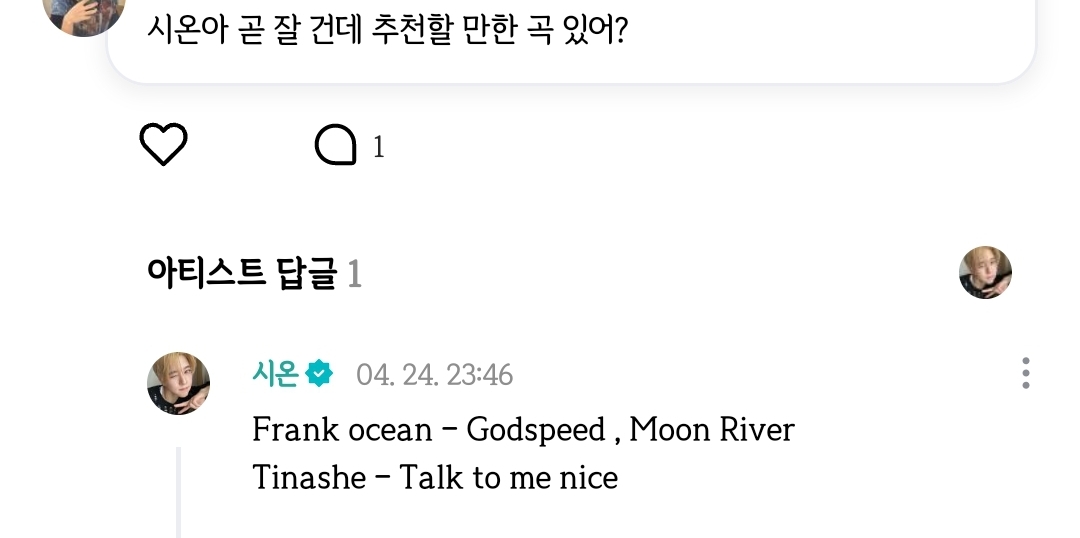Click Moon River in 시온's reply
The width and height of the screenshot is (1080, 538).
point(712,430)
